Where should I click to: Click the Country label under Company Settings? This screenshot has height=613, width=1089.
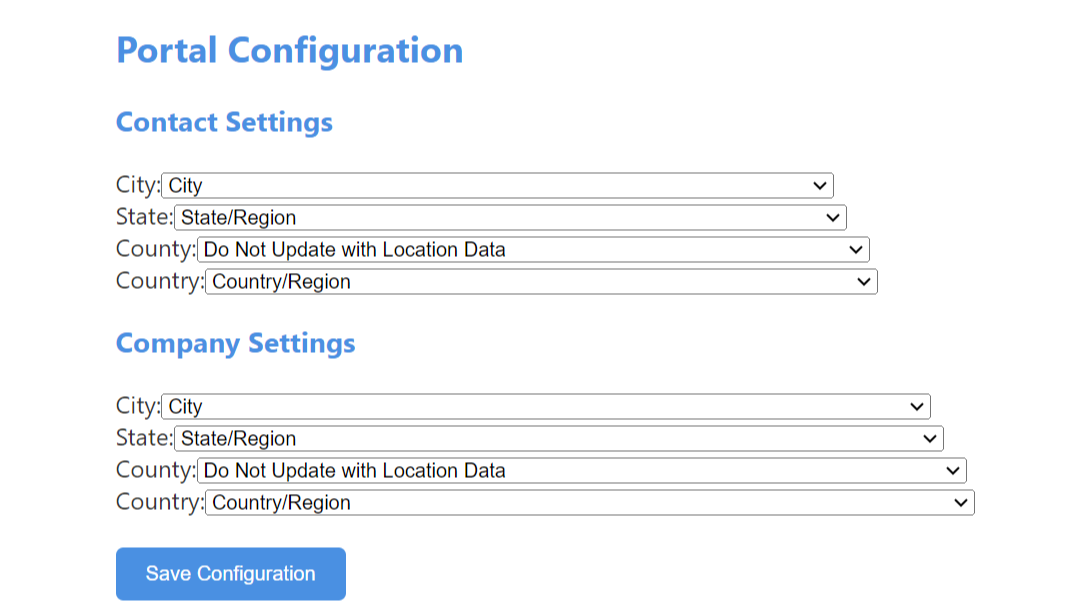159,502
